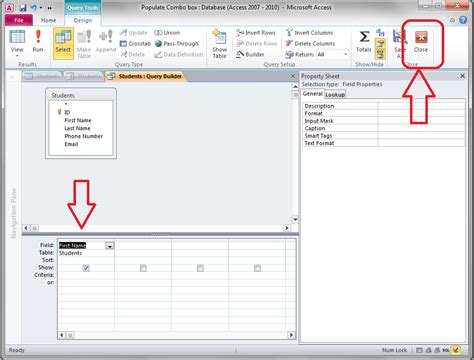Open the Show Table dialog
474x360 pixels.
219,44
